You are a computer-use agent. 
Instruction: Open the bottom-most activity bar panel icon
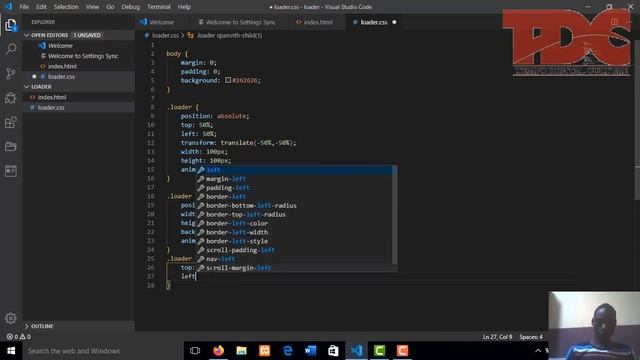pos(11,171)
